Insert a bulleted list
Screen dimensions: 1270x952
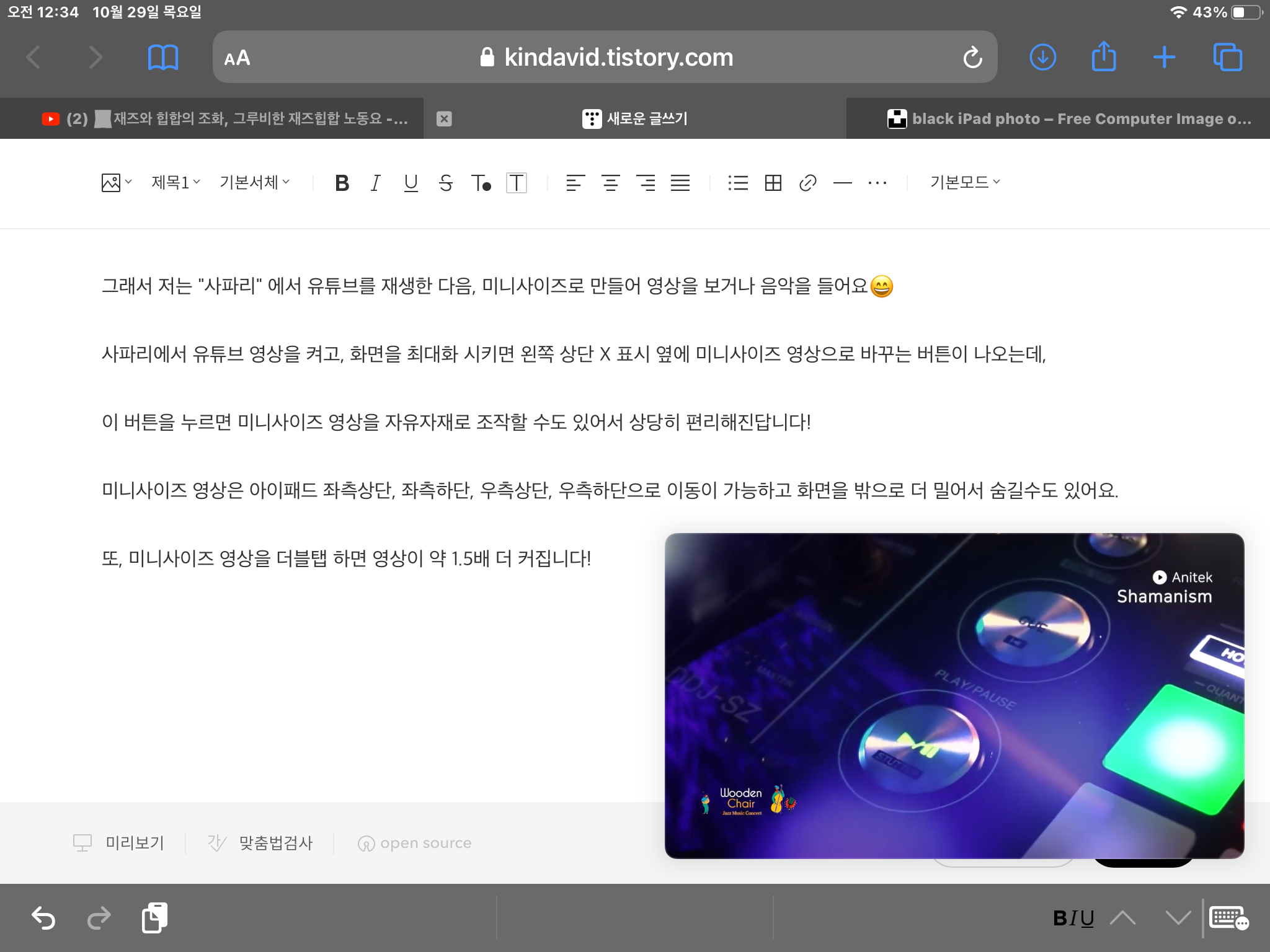tap(738, 183)
